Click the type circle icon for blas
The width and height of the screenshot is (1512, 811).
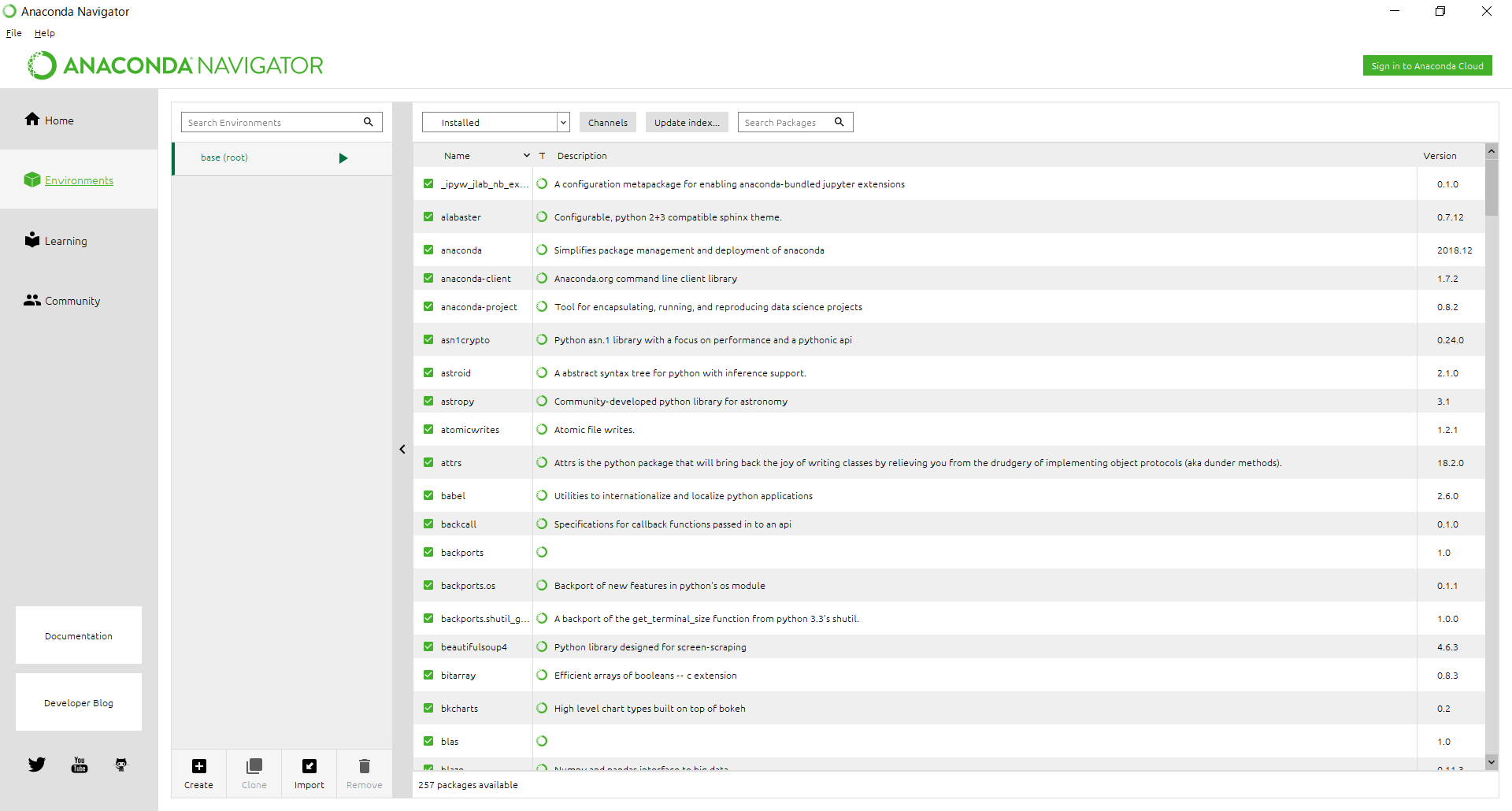[542, 741]
